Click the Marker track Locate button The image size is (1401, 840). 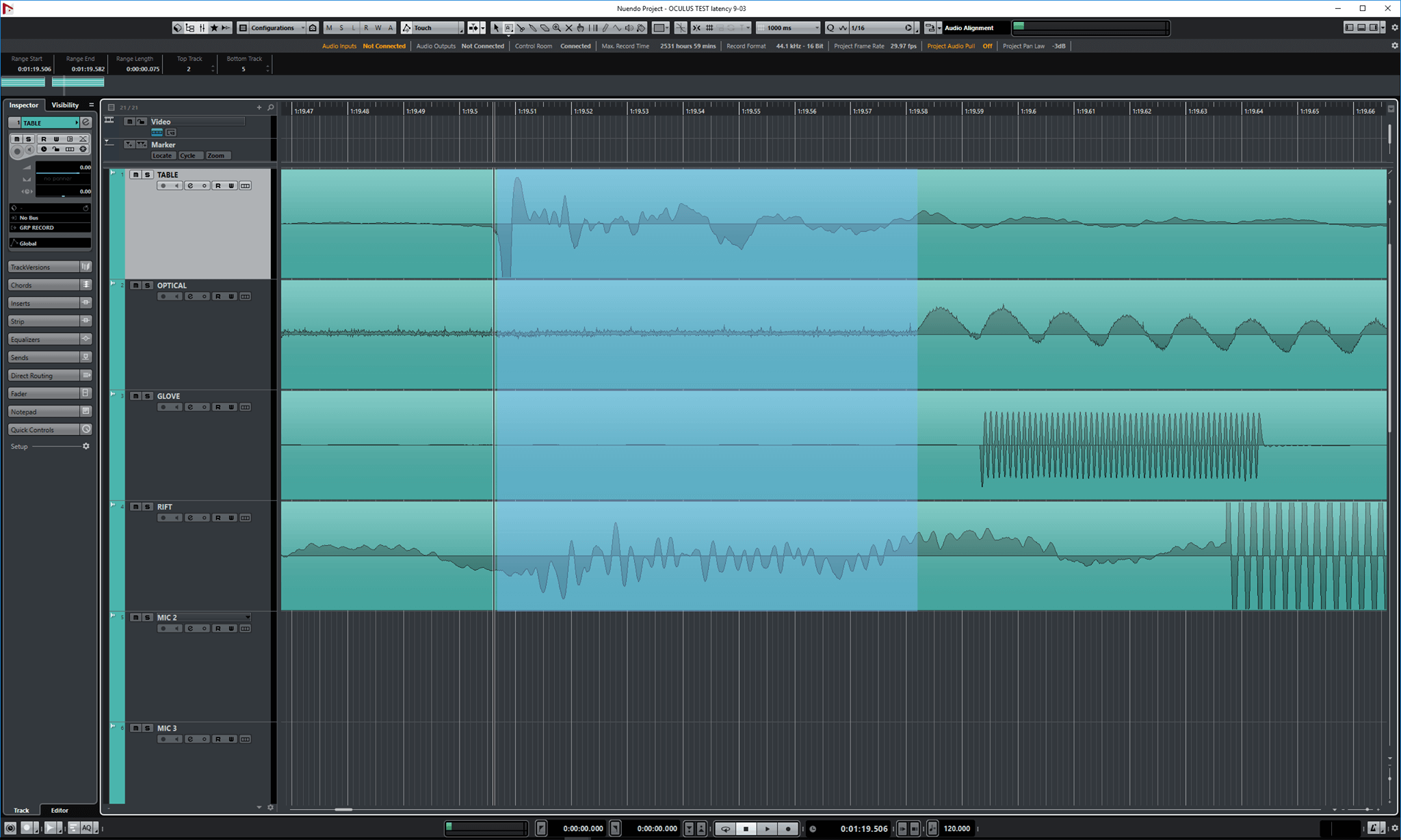click(x=162, y=156)
